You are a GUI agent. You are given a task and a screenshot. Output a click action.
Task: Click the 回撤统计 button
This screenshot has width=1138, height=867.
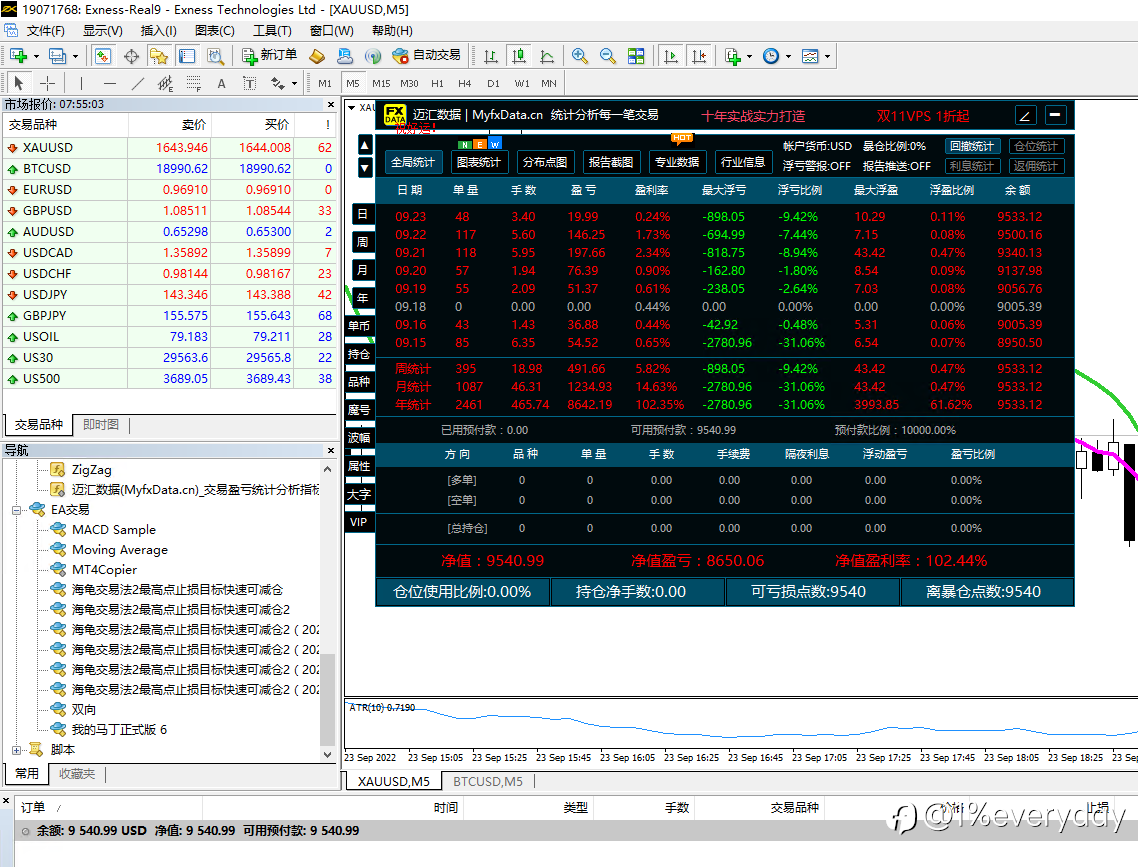coord(973,146)
